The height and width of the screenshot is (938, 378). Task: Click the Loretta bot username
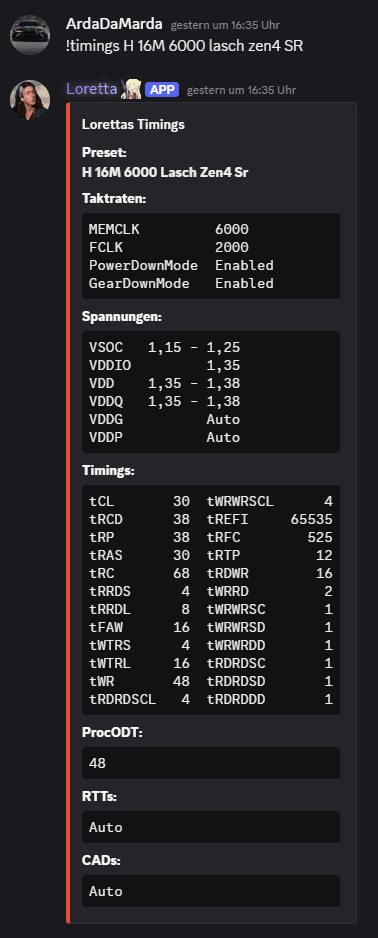click(x=92, y=89)
